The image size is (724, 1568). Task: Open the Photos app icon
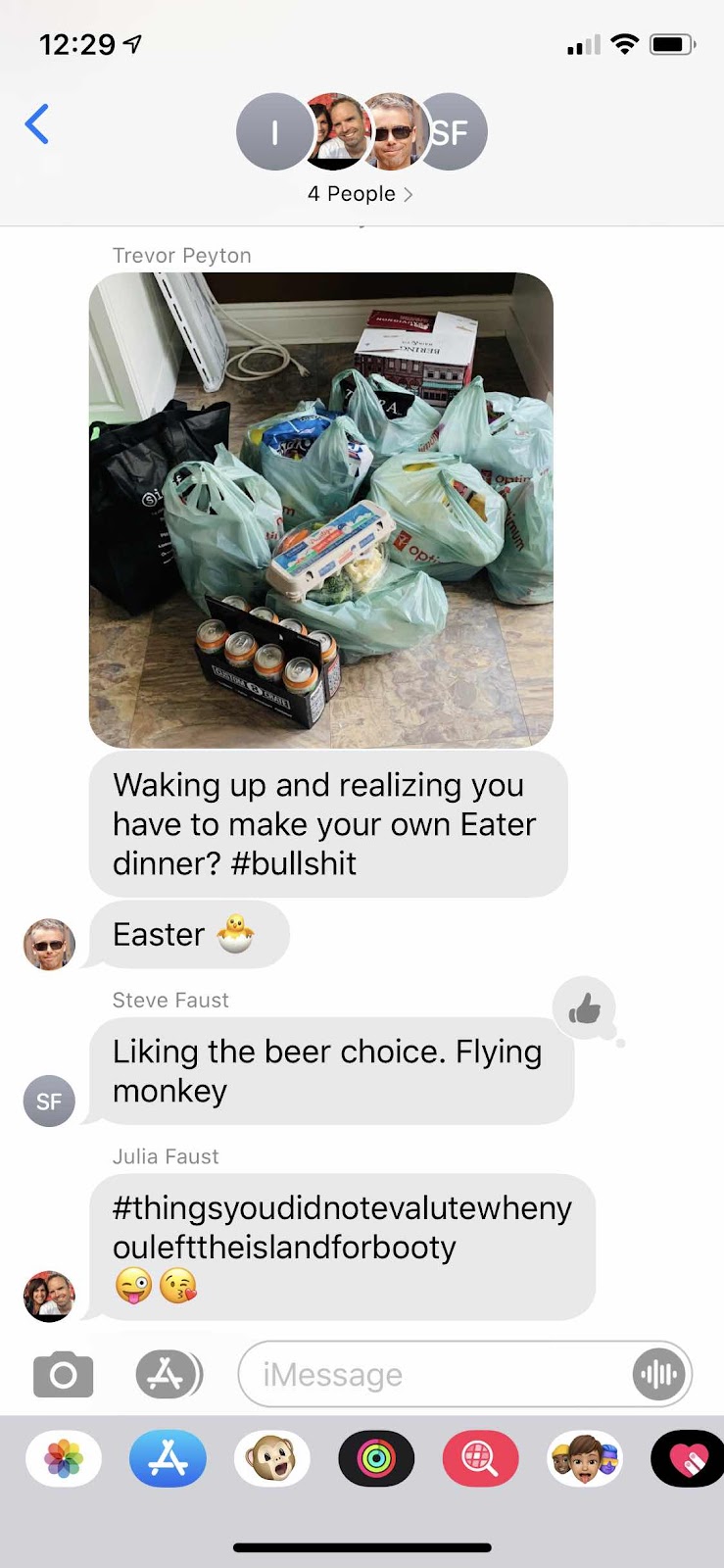pos(64,1459)
